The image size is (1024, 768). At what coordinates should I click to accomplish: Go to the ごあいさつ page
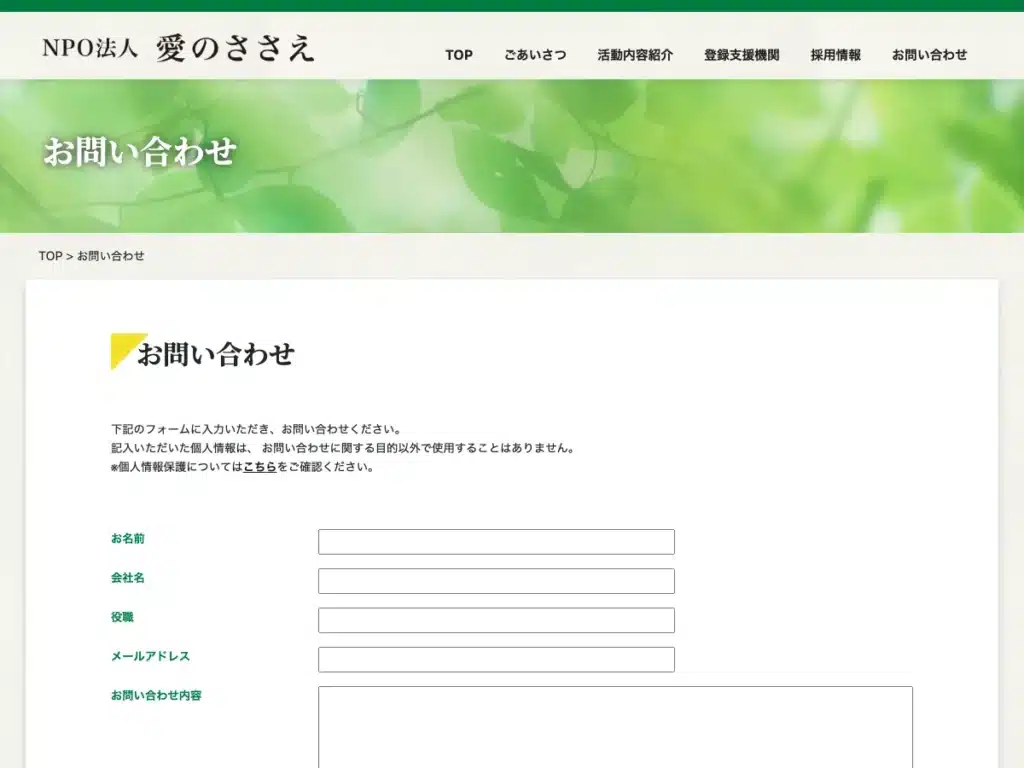(x=535, y=55)
